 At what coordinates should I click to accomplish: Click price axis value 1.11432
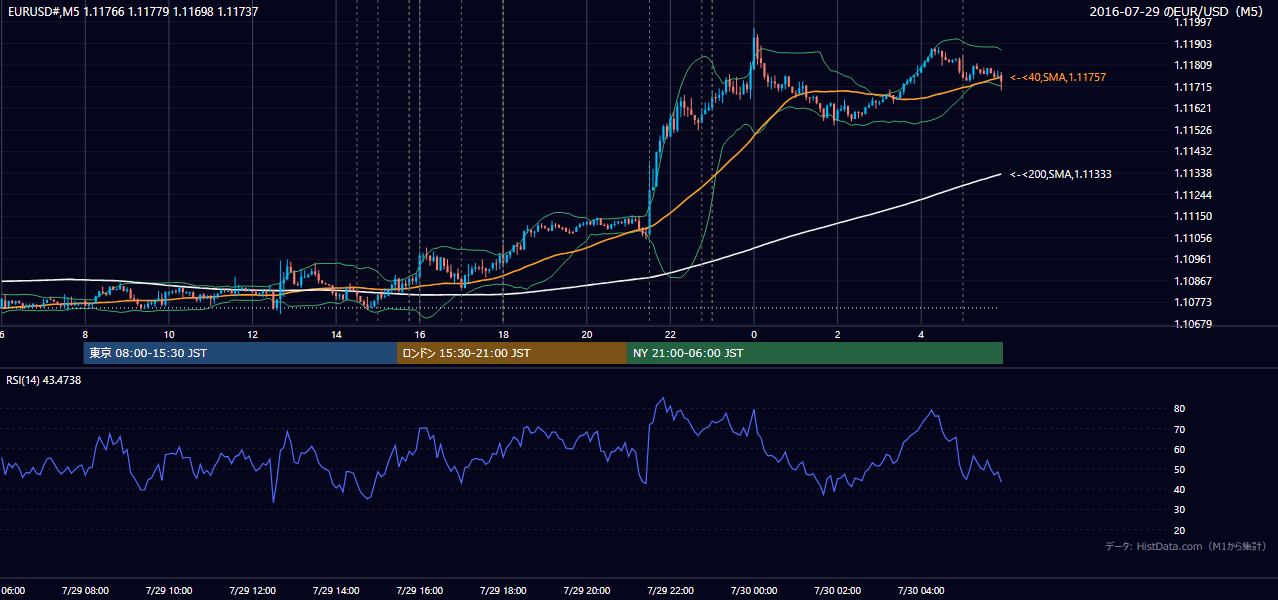(x=1192, y=151)
